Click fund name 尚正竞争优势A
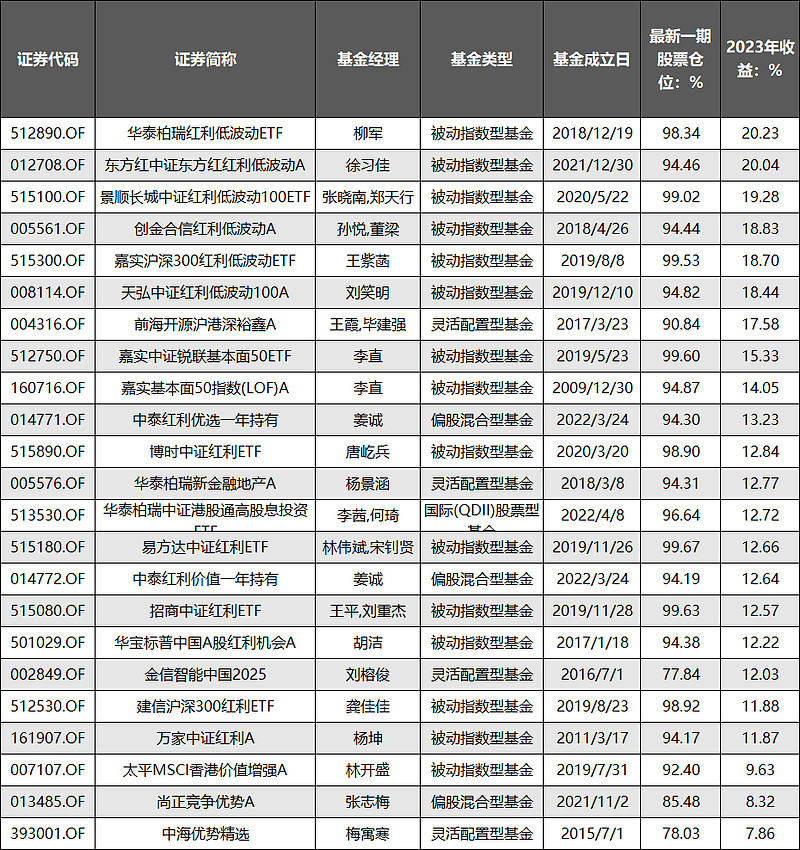Image resolution: width=800 pixels, height=850 pixels. pyautogui.click(x=205, y=802)
